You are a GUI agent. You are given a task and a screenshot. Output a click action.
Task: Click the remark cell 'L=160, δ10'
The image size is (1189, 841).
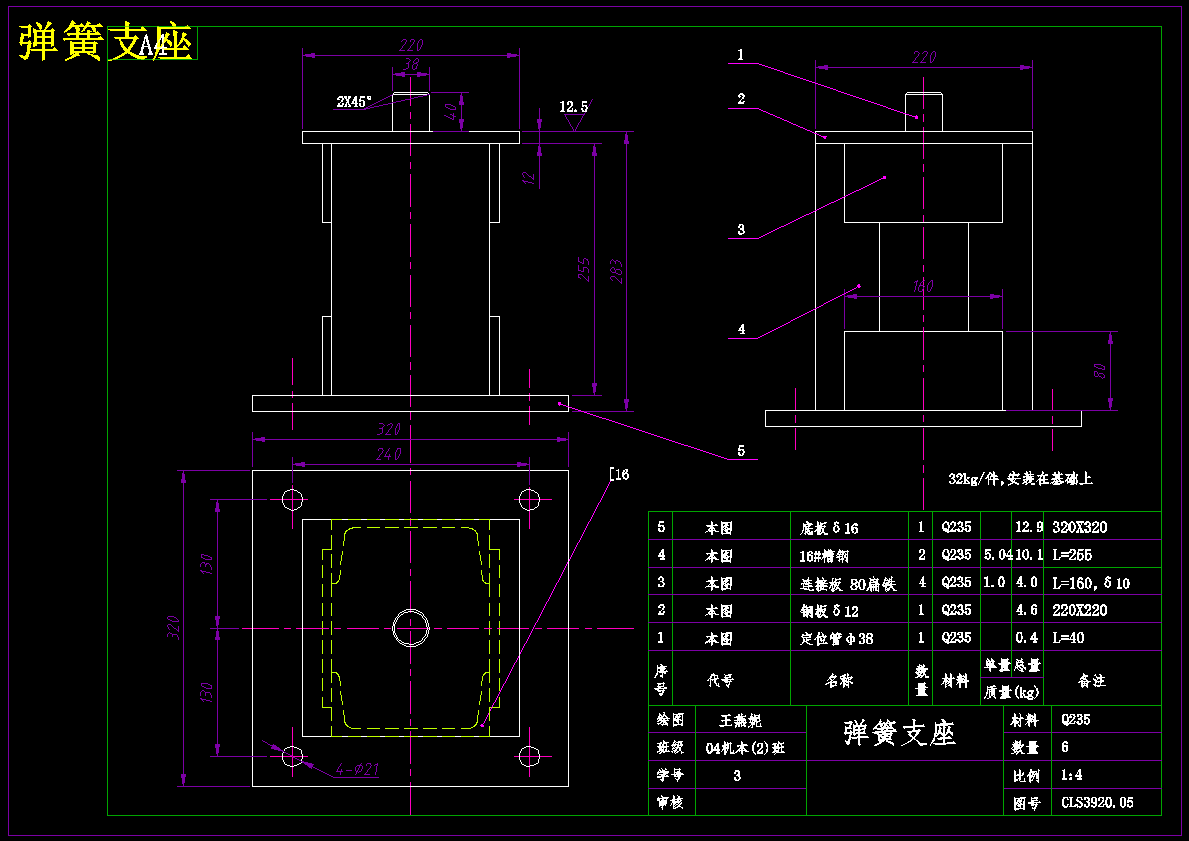pyautogui.click(x=1091, y=583)
